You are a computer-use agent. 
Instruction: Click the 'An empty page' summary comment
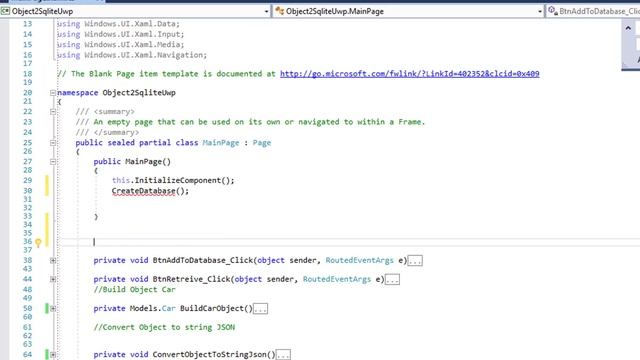click(x=250, y=122)
